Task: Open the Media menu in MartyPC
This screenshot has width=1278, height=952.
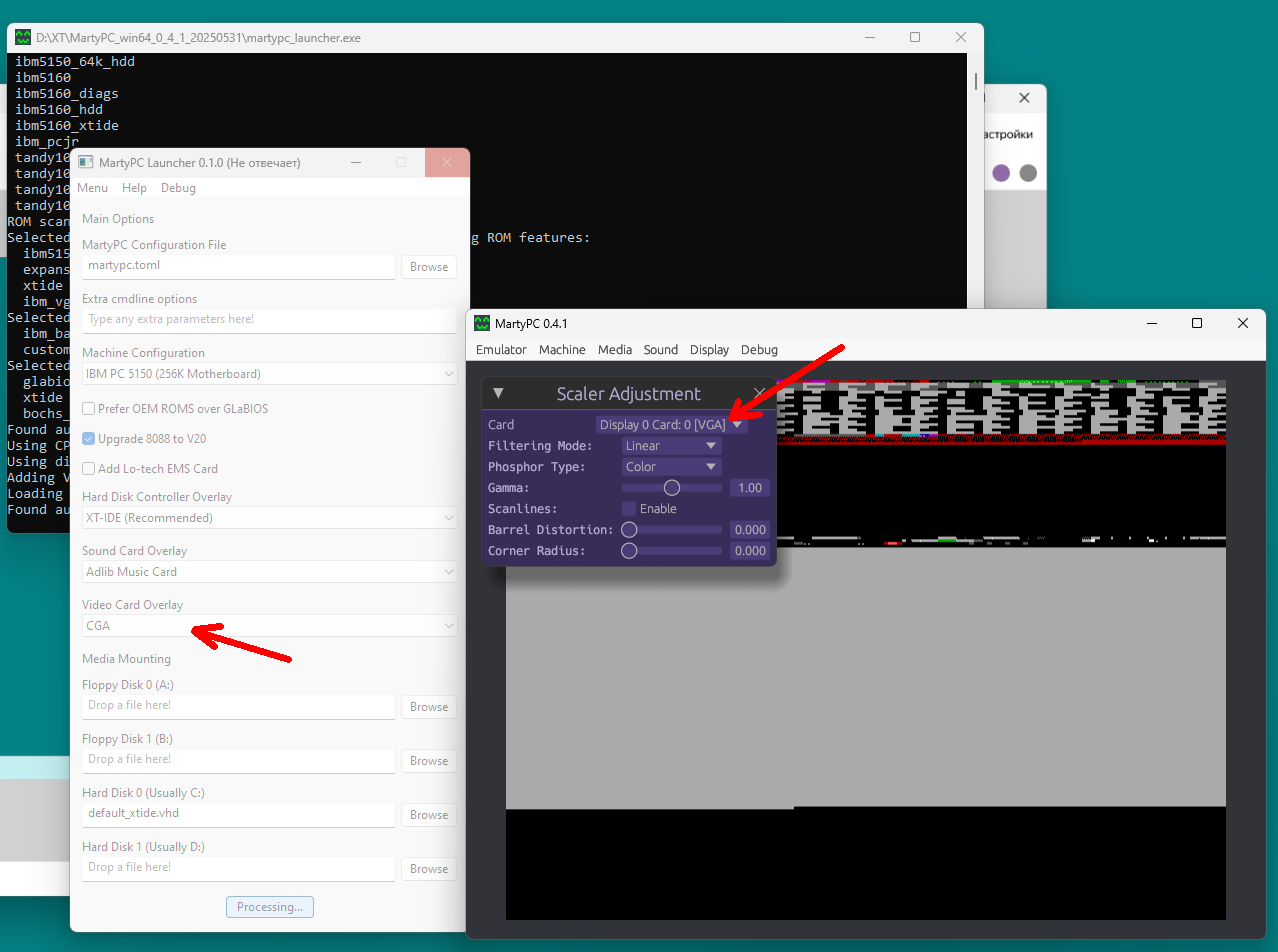Action: click(615, 350)
